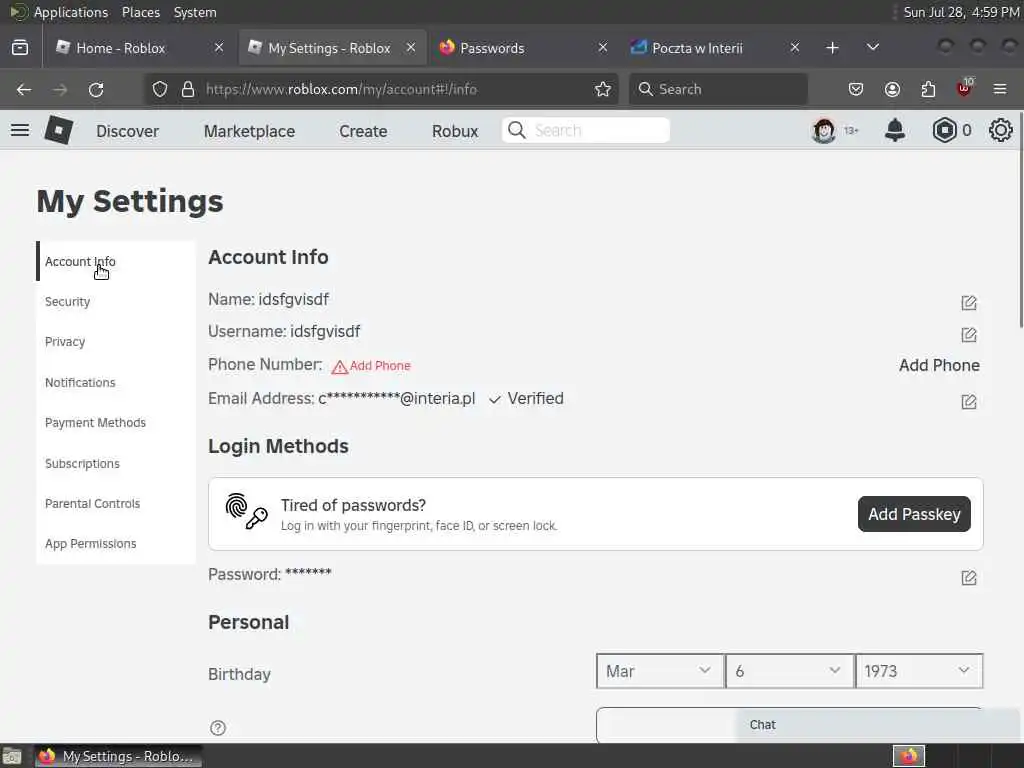Edit the Password pencil icon
1024x768 pixels.
point(969,577)
